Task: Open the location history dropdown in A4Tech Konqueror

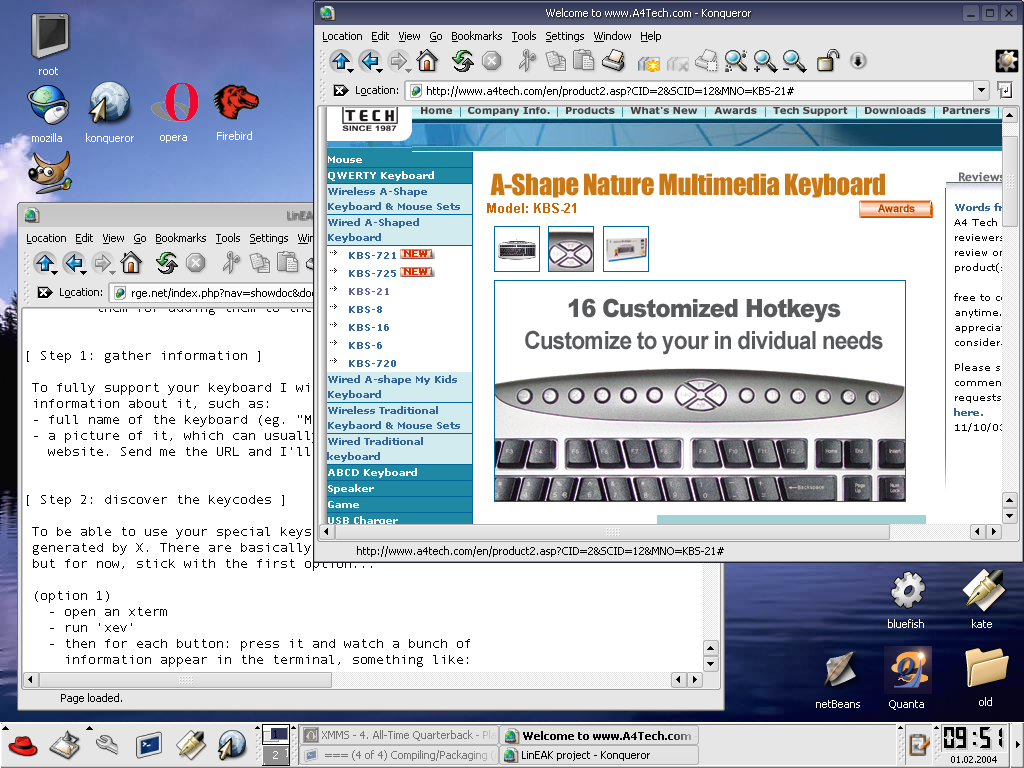Action: 981,91
